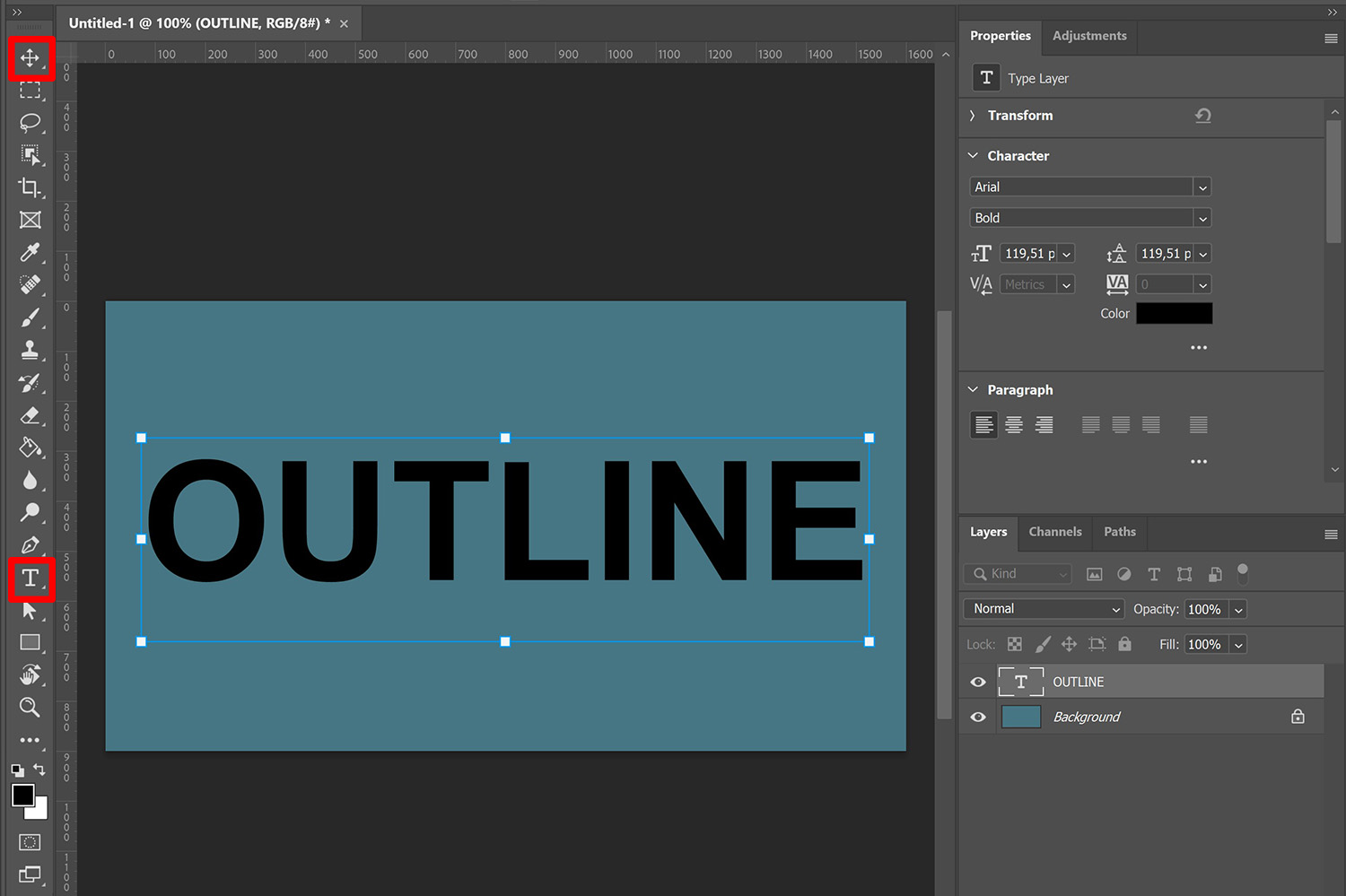Open the Layers panel menu
Image resolution: width=1346 pixels, height=896 pixels.
pos(1331,533)
